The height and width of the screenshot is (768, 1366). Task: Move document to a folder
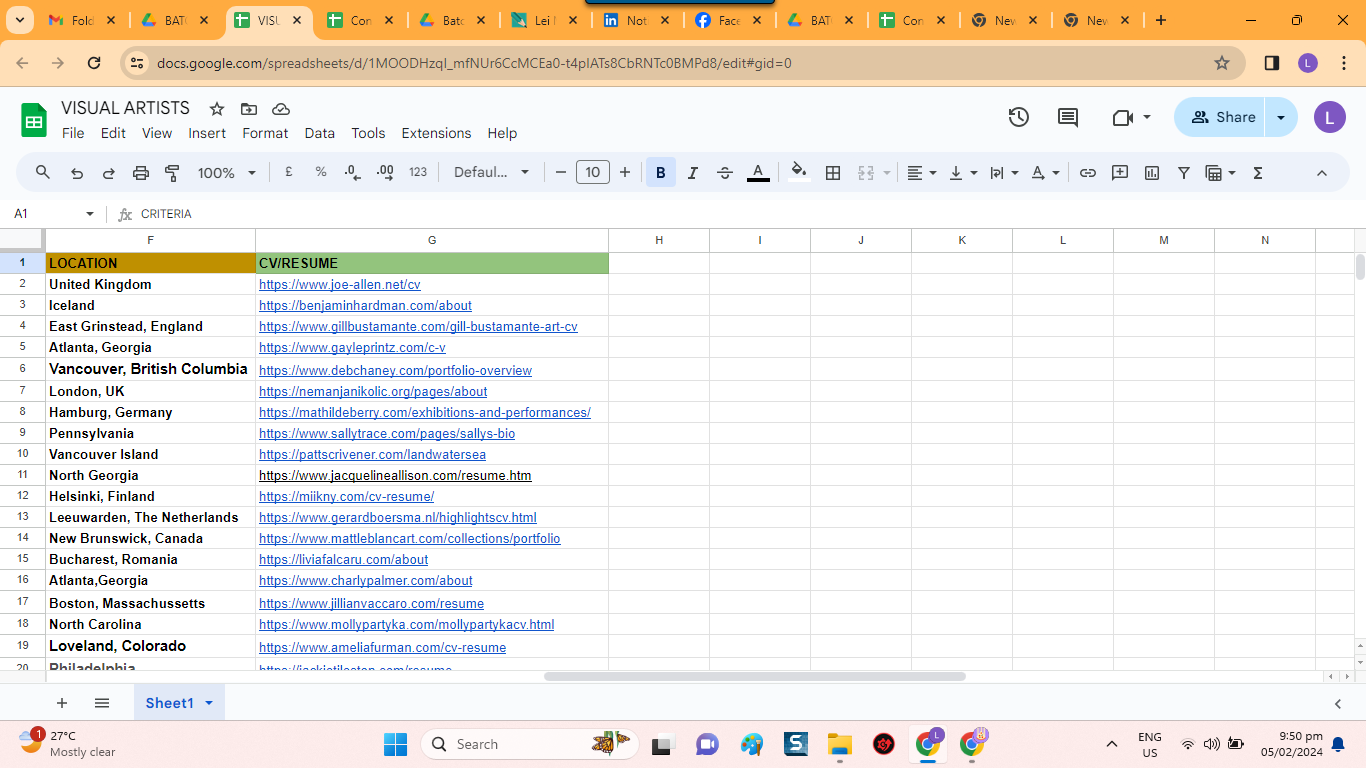(249, 108)
